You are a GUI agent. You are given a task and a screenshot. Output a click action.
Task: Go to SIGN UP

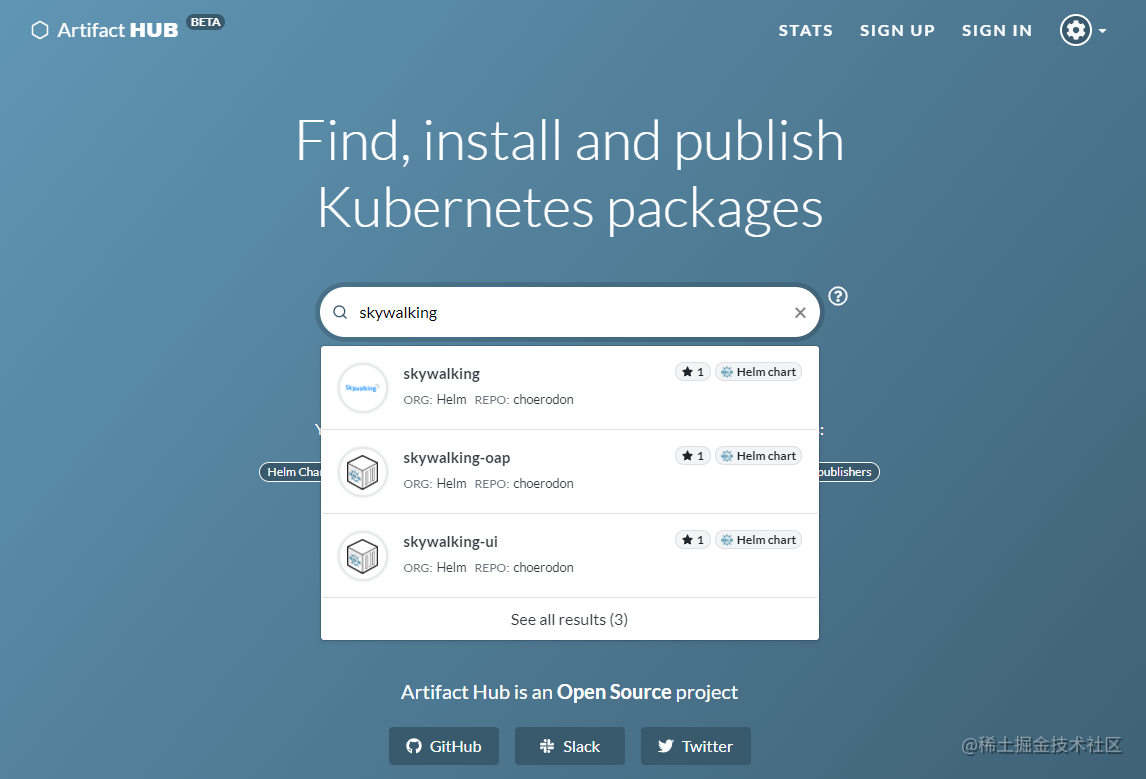coord(897,31)
